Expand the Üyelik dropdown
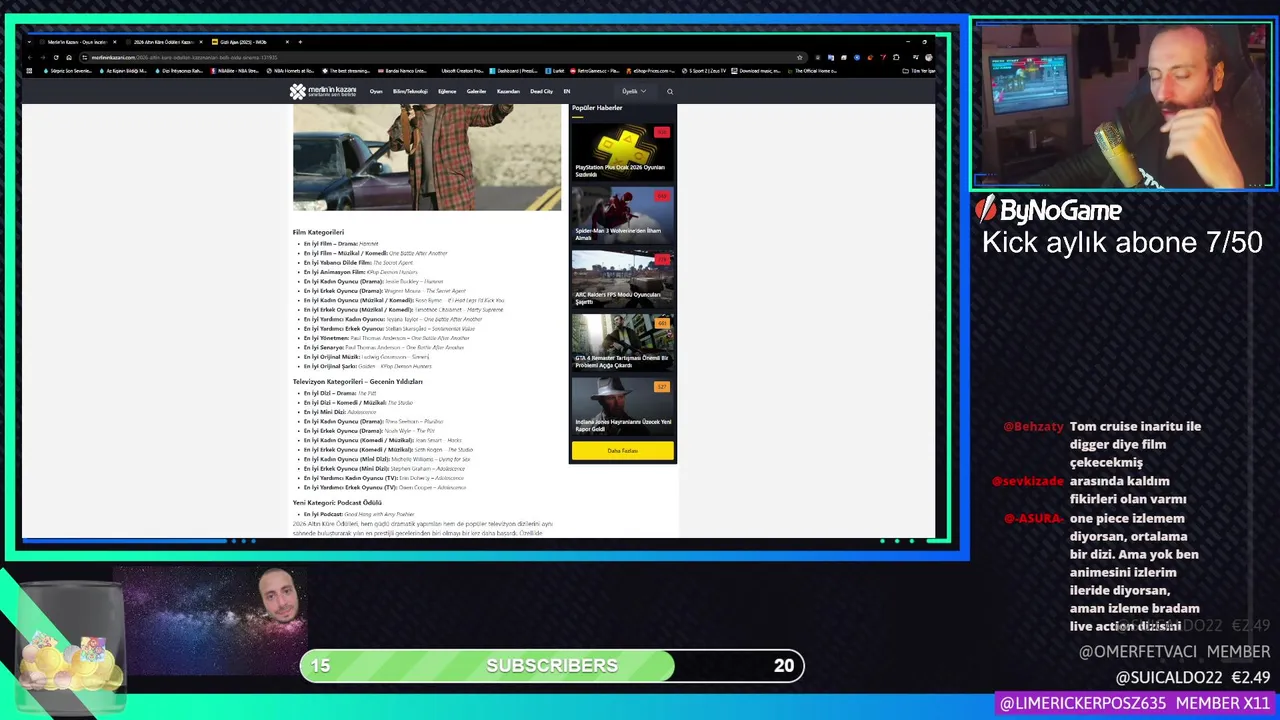The width and height of the screenshot is (1280, 720). [x=634, y=91]
